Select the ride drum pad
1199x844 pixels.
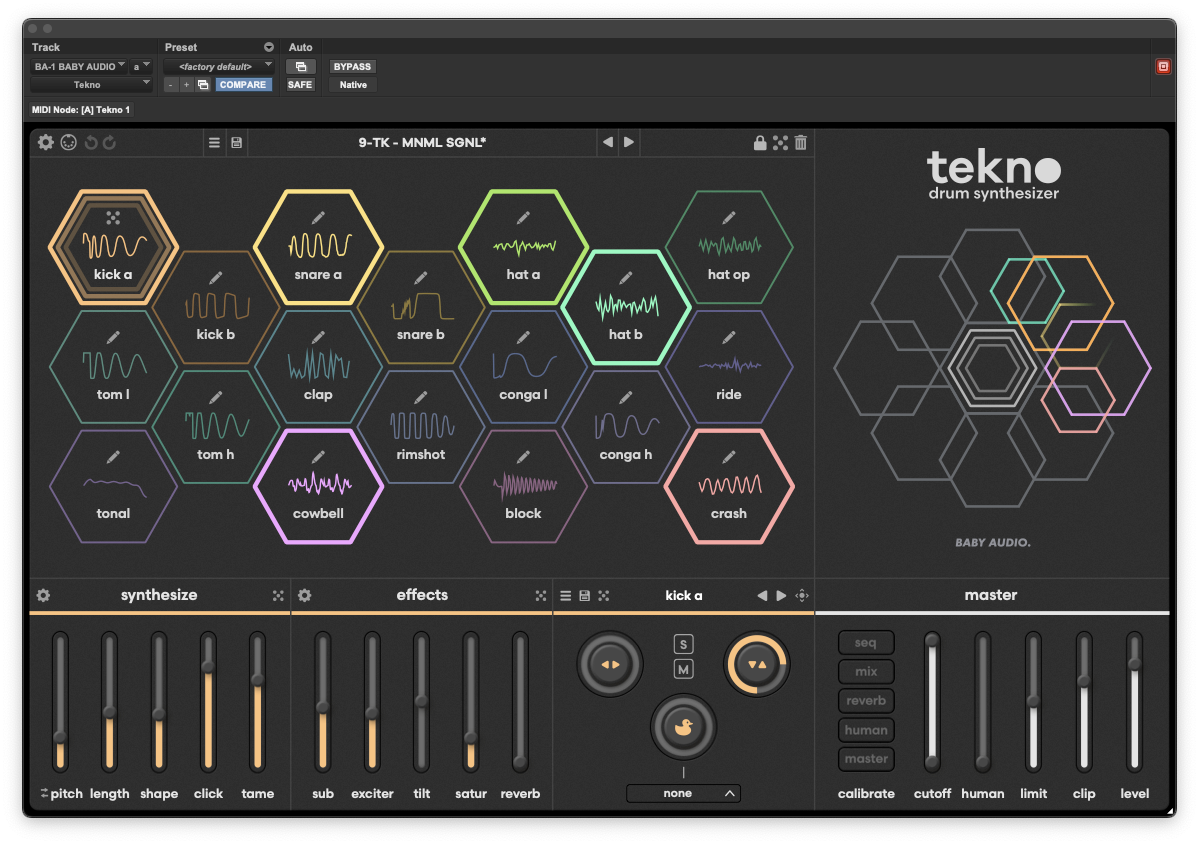729,367
